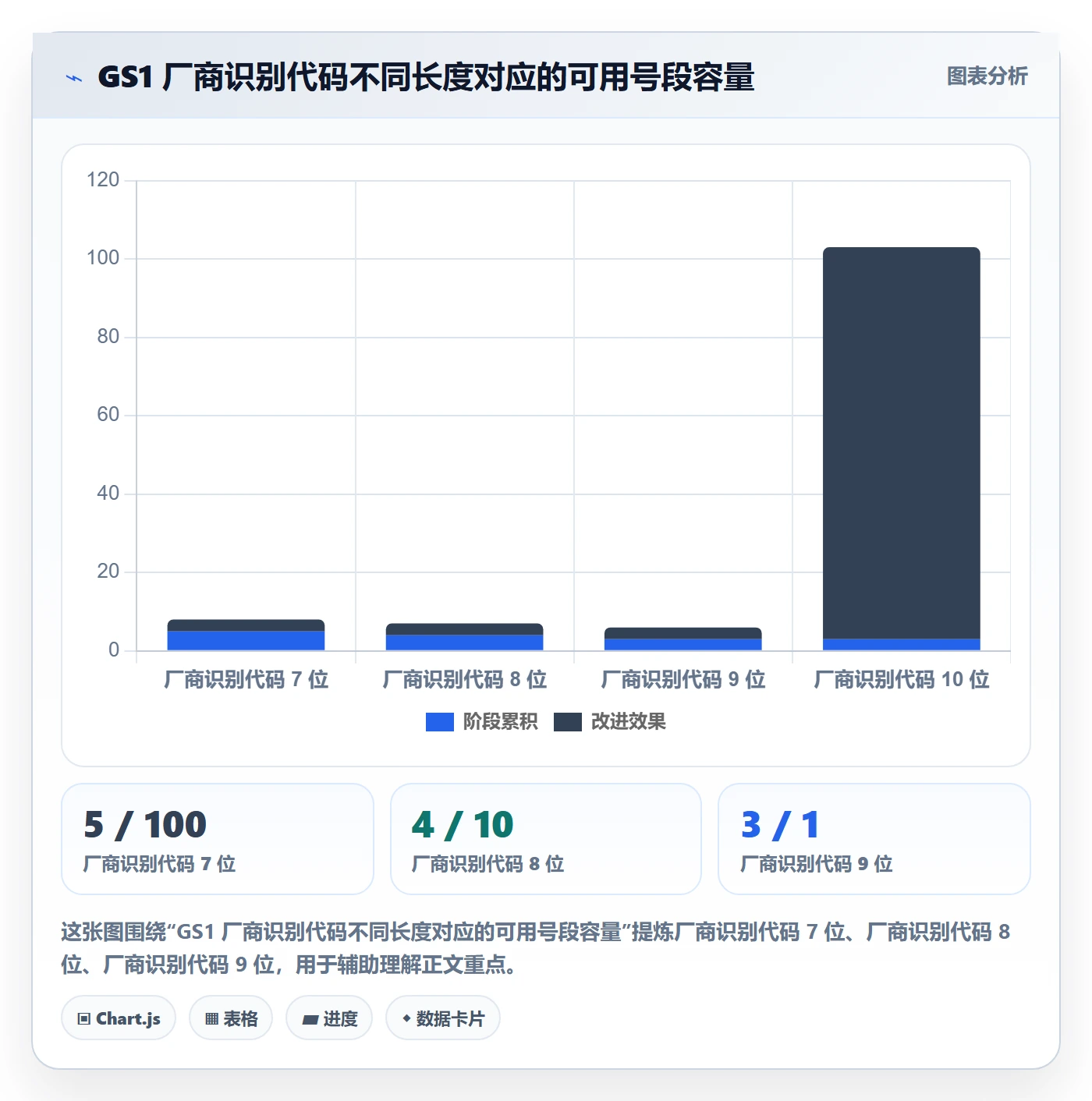Open the 4 / 10 data card
This screenshot has width=1092, height=1101.
tap(546, 839)
